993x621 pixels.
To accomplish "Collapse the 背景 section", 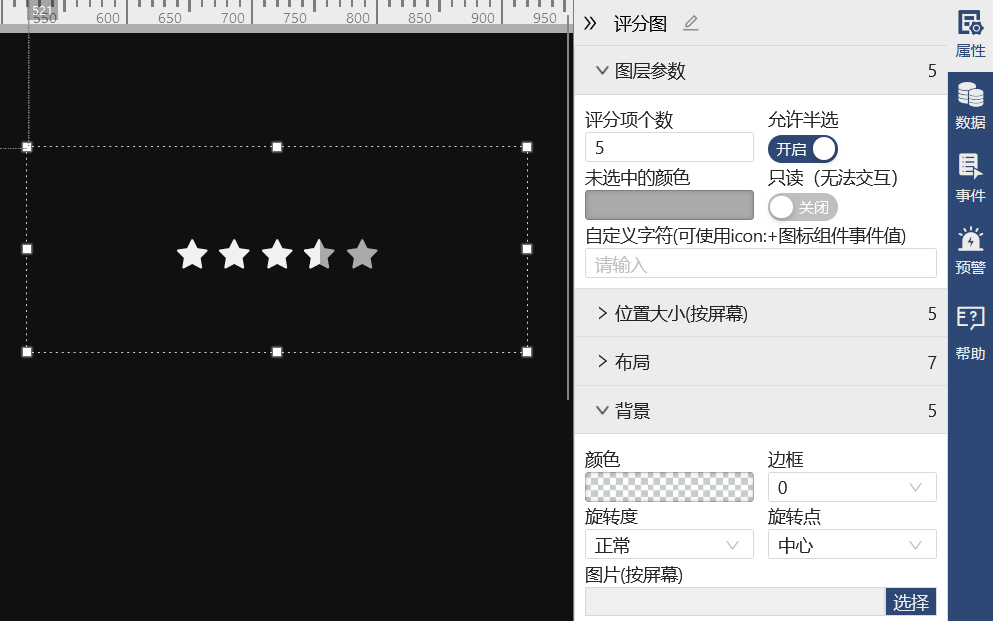I will [x=761, y=411].
